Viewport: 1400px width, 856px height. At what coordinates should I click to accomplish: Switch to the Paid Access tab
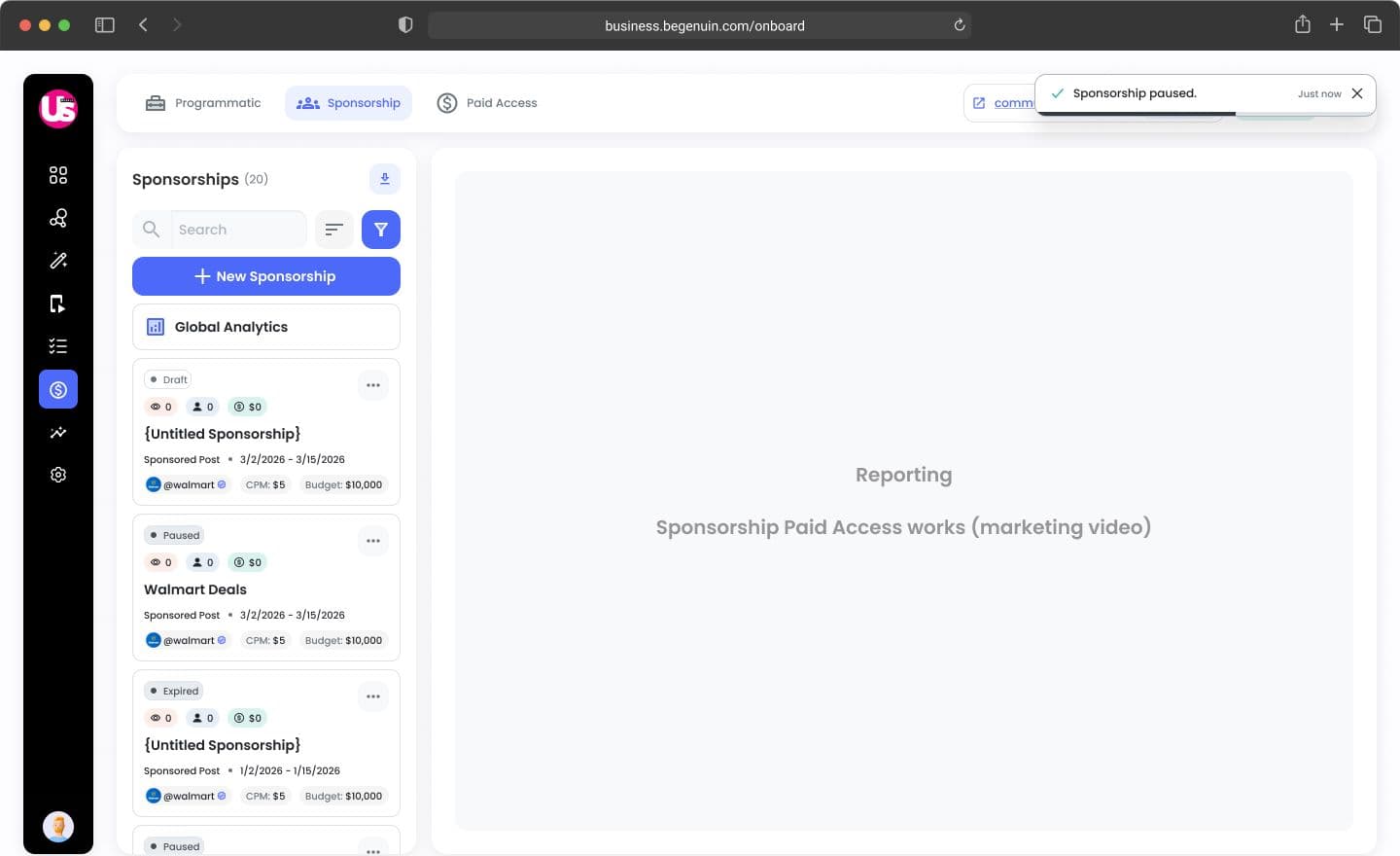coord(487,103)
